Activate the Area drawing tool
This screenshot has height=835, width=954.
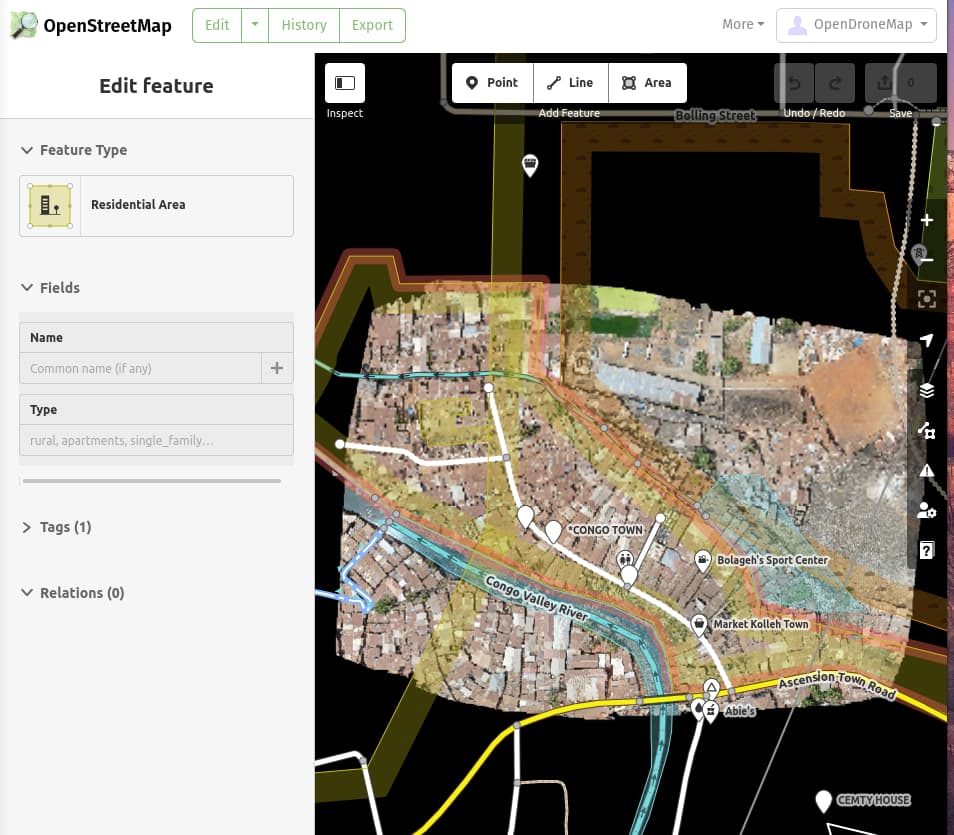647,84
